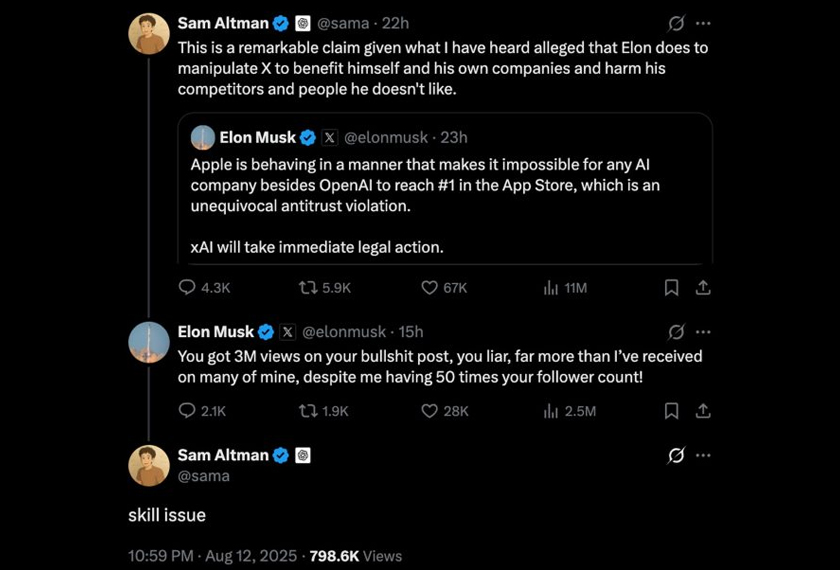Retweet Sam Altman's post with 5.9K reposts
The image size is (840, 570).
pos(309,287)
